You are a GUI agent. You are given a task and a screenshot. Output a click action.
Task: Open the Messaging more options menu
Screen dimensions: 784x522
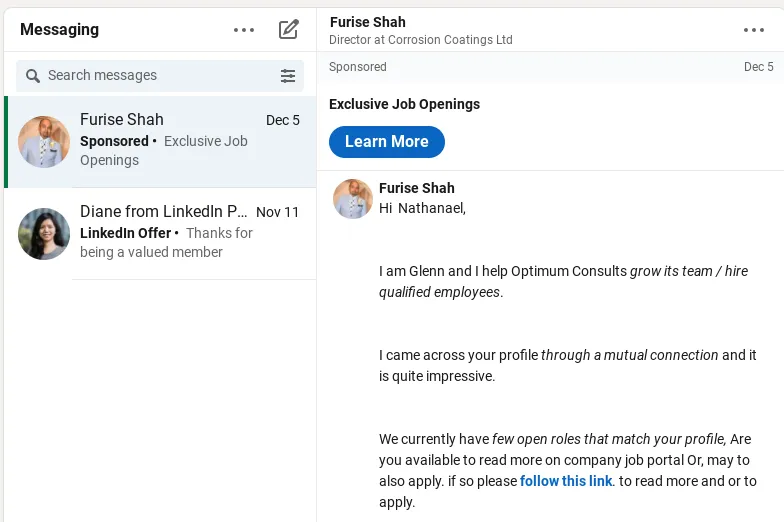244,30
